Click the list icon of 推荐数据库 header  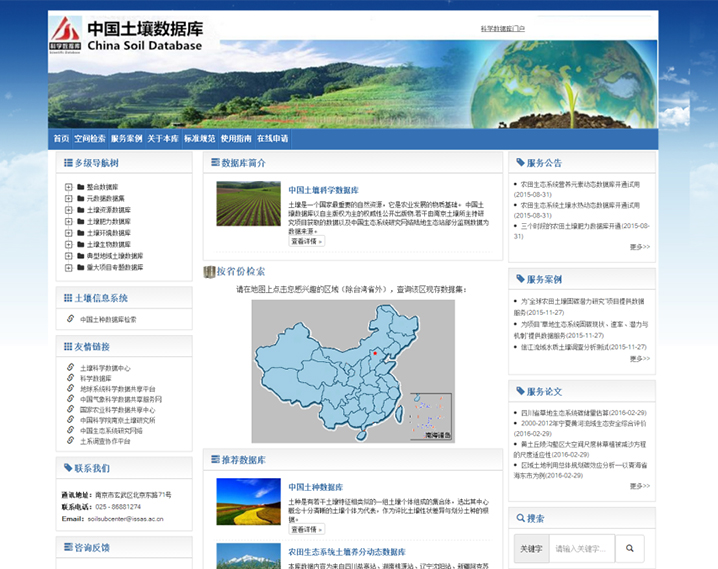click(x=215, y=459)
